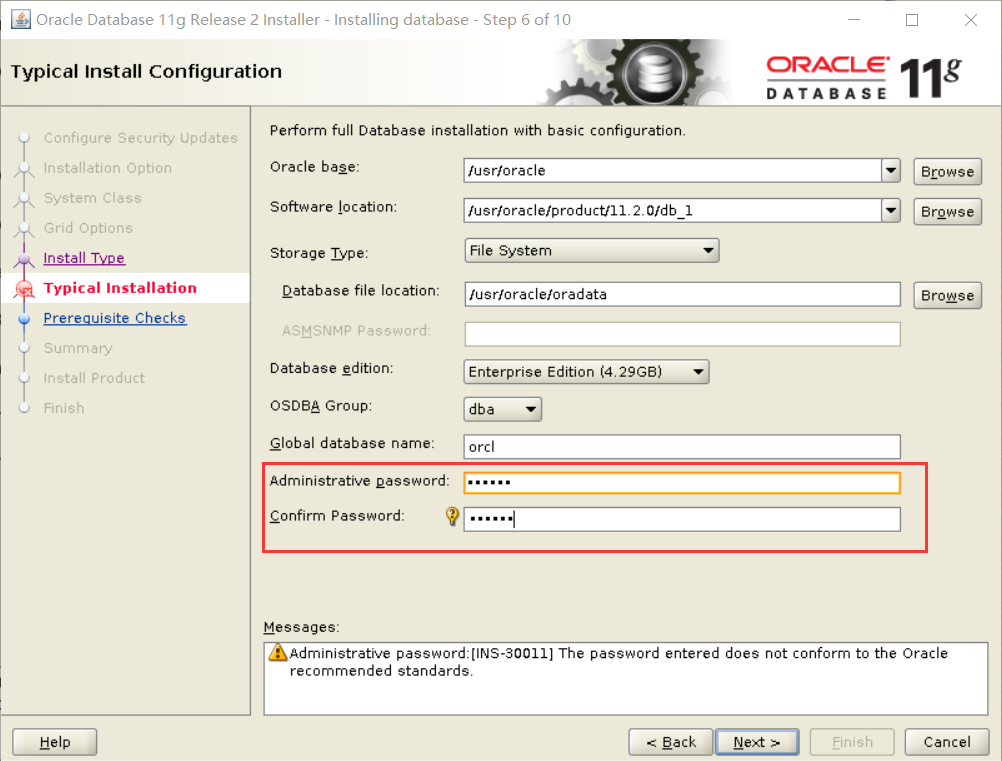Open the Prerequisite Checks step link

click(115, 318)
